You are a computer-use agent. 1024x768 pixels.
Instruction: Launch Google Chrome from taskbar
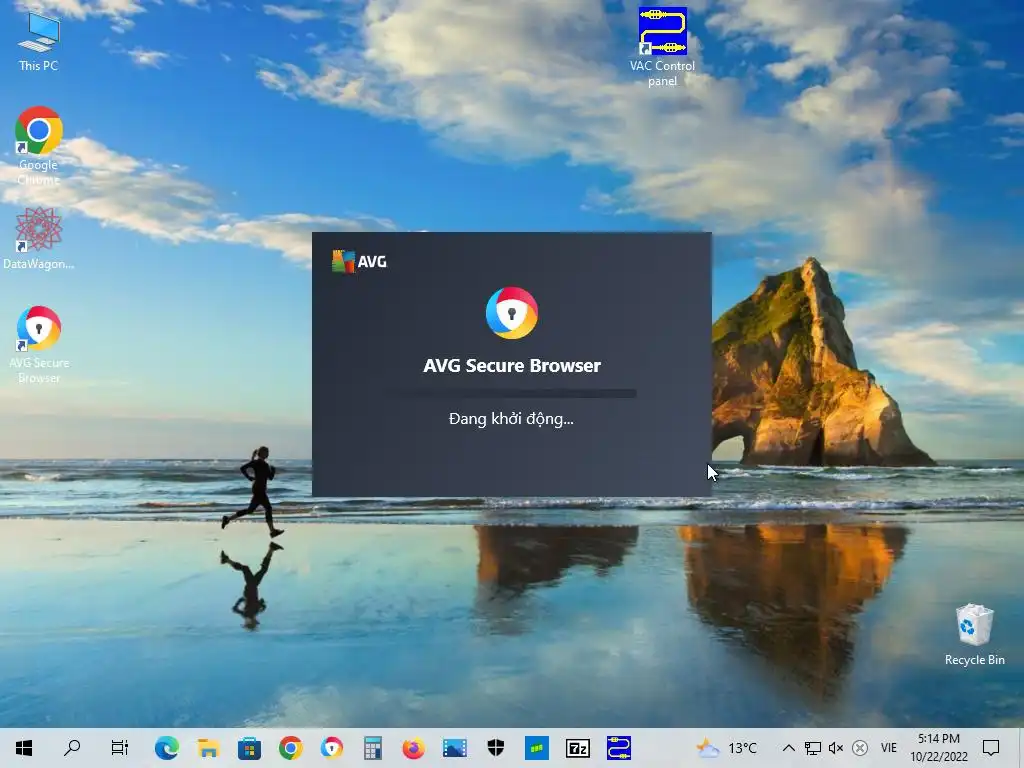tap(291, 748)
